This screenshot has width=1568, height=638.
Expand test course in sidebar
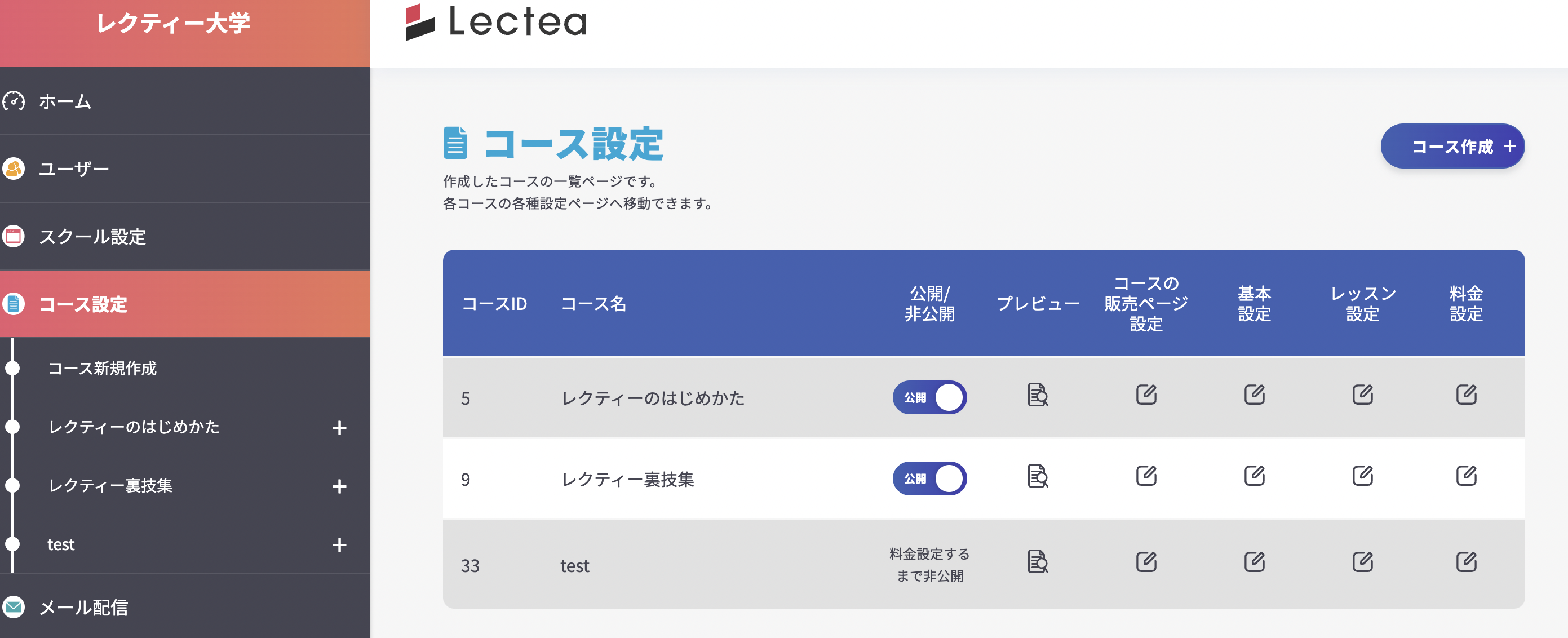[x=339, y=545]
